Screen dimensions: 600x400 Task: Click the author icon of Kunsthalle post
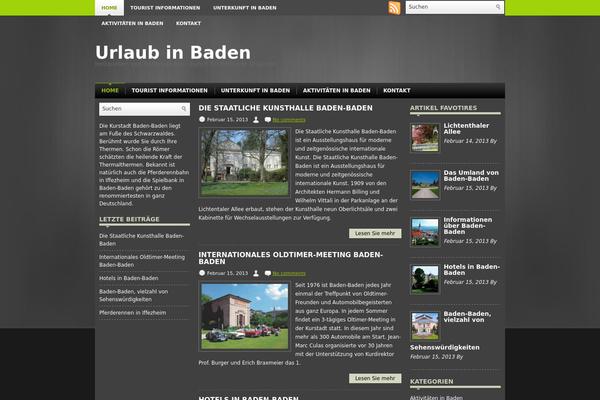click(x=256, y=120)
